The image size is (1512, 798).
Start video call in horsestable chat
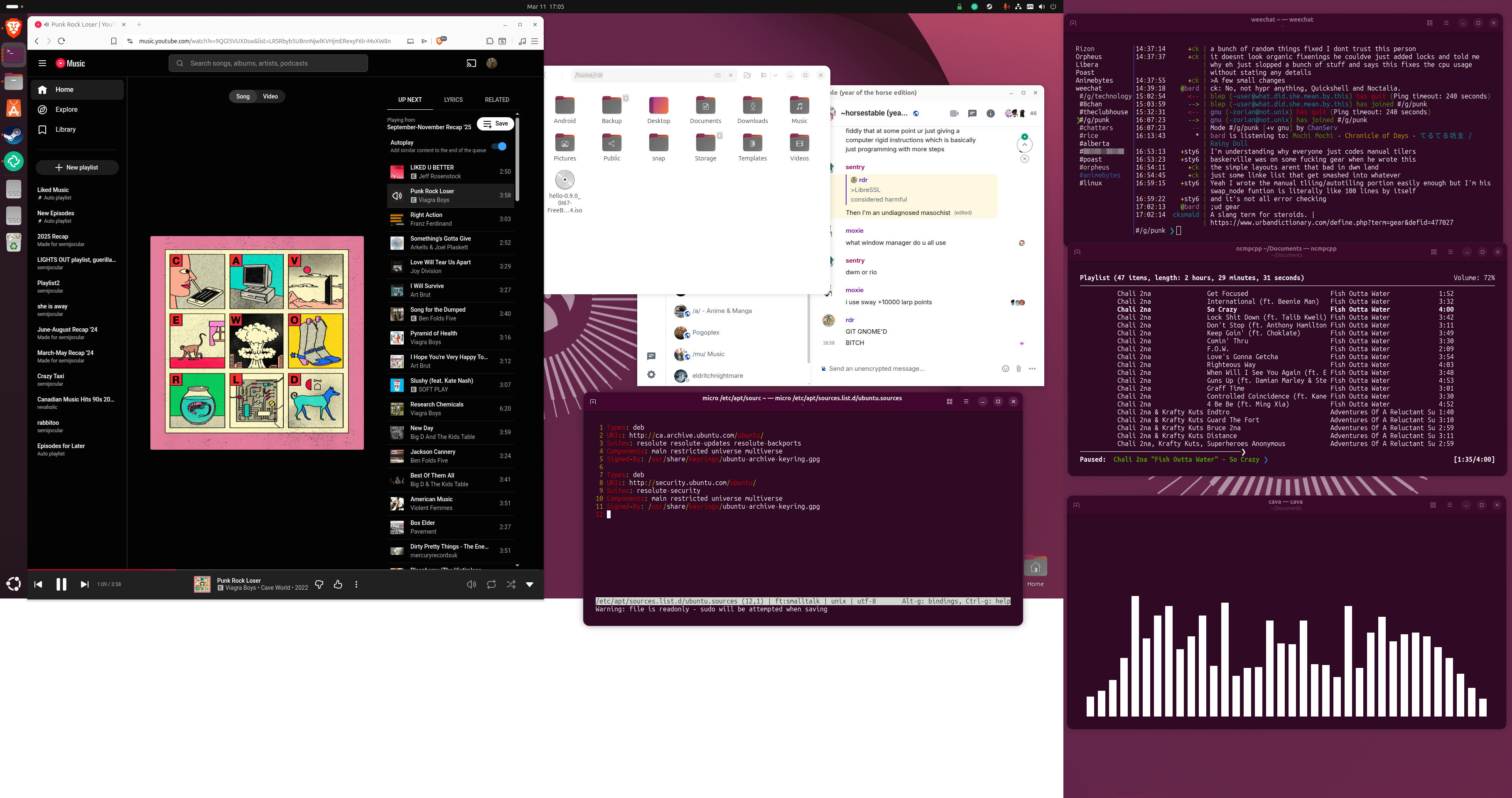954,113
